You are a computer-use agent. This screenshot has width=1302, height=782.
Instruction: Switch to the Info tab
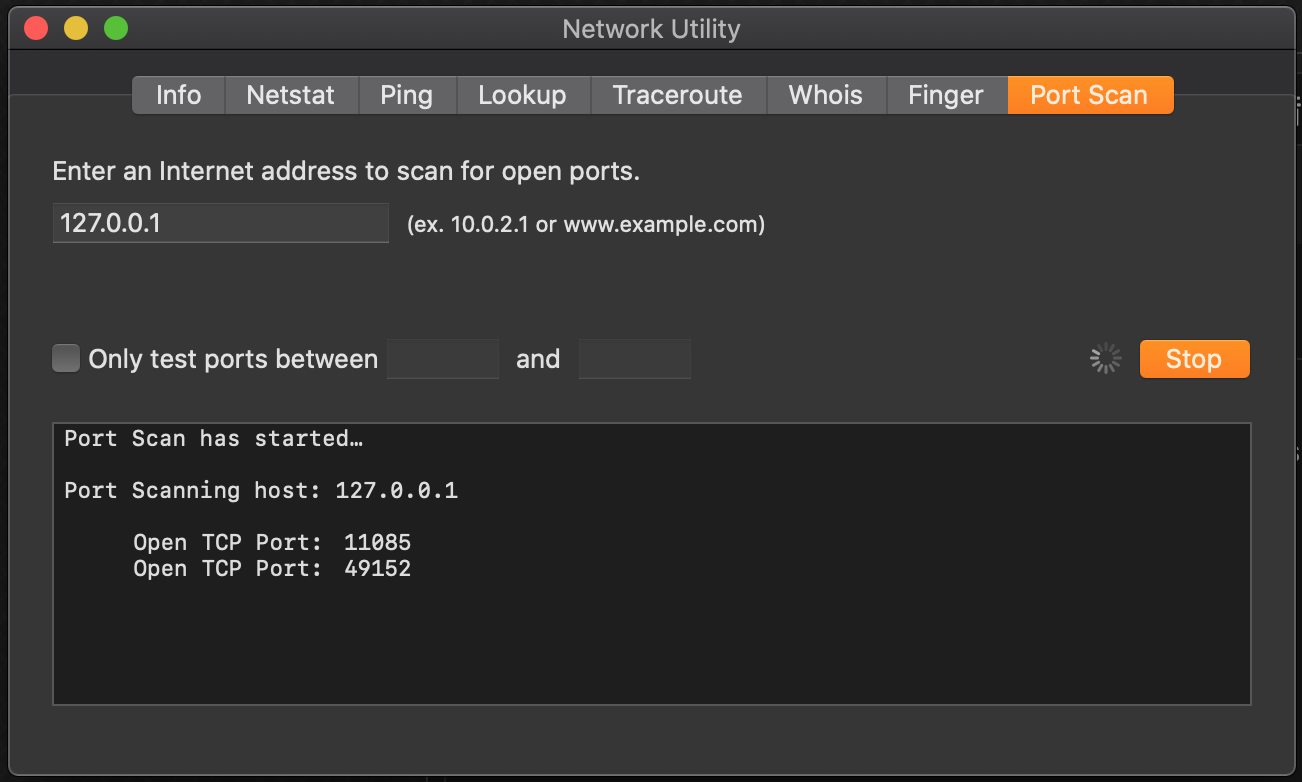[x=178, y=95]
